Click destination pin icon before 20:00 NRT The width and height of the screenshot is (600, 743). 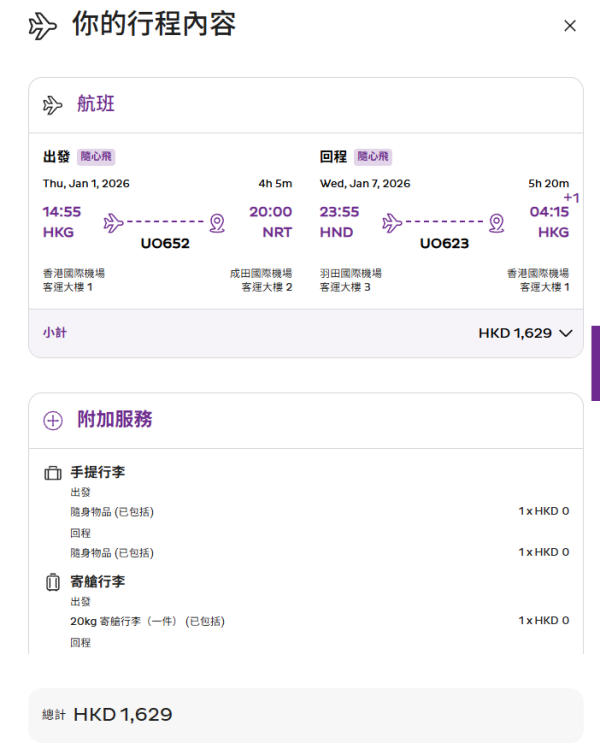[x=218, y=221]
